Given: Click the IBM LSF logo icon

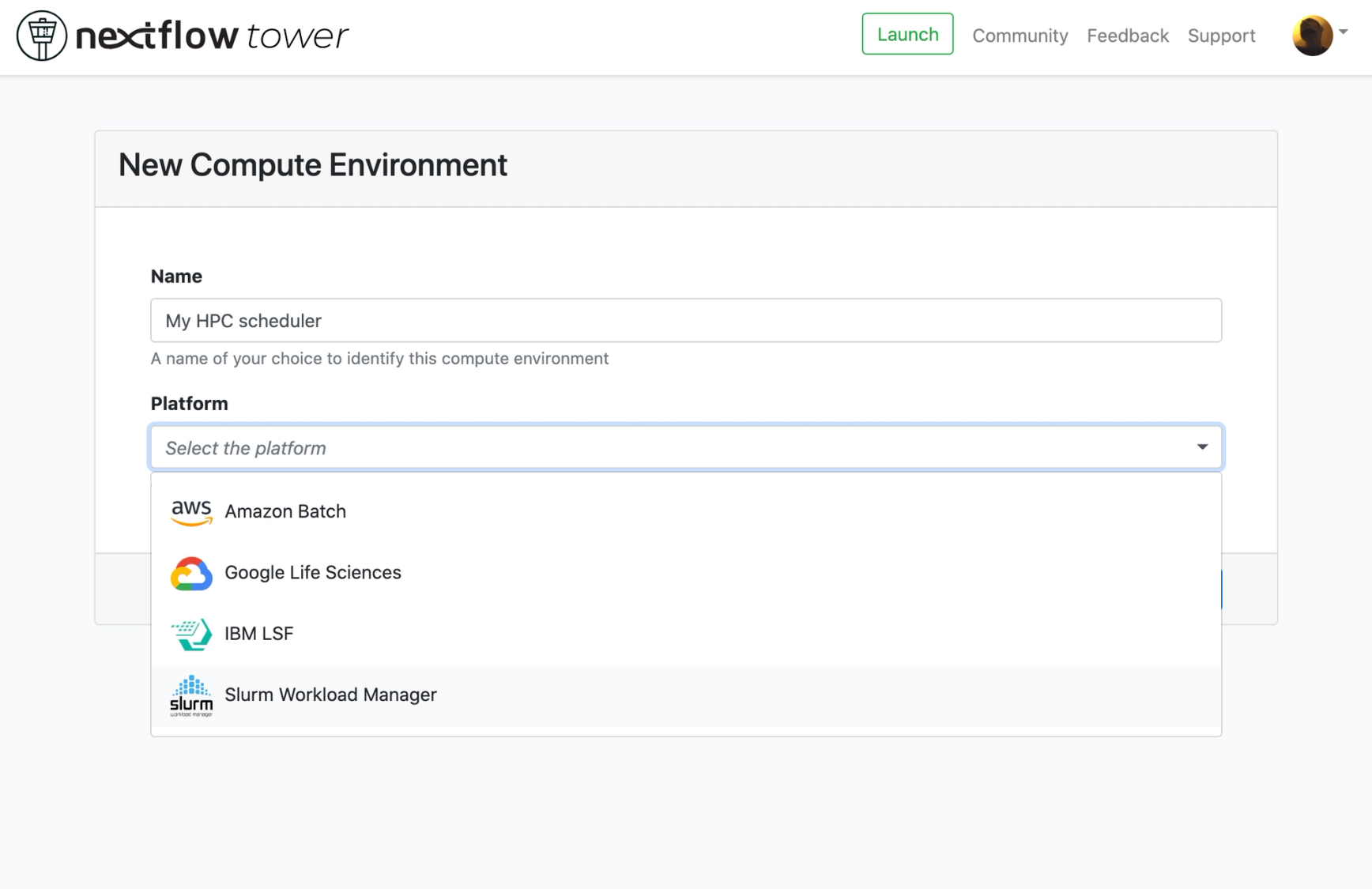Looking at the screenshot, I should coord(191,634).
